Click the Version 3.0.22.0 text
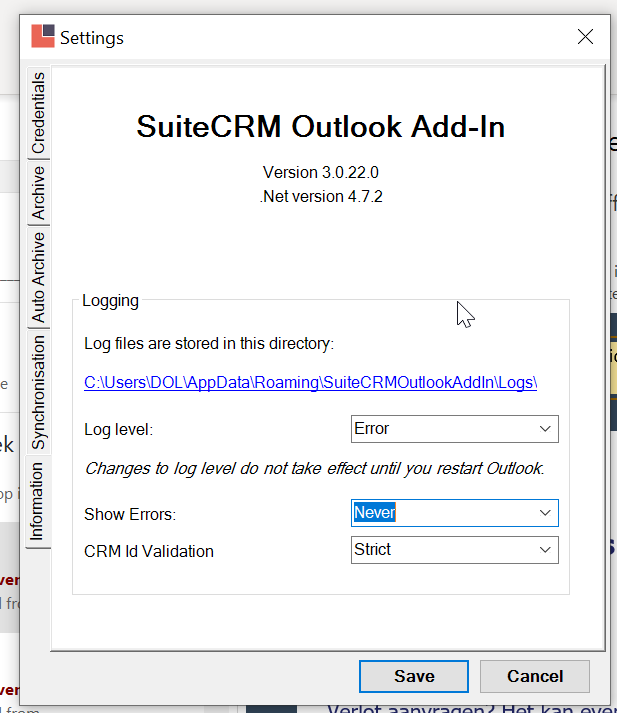The height and width of the screenshot is (713, 617). tap(321, 172)
